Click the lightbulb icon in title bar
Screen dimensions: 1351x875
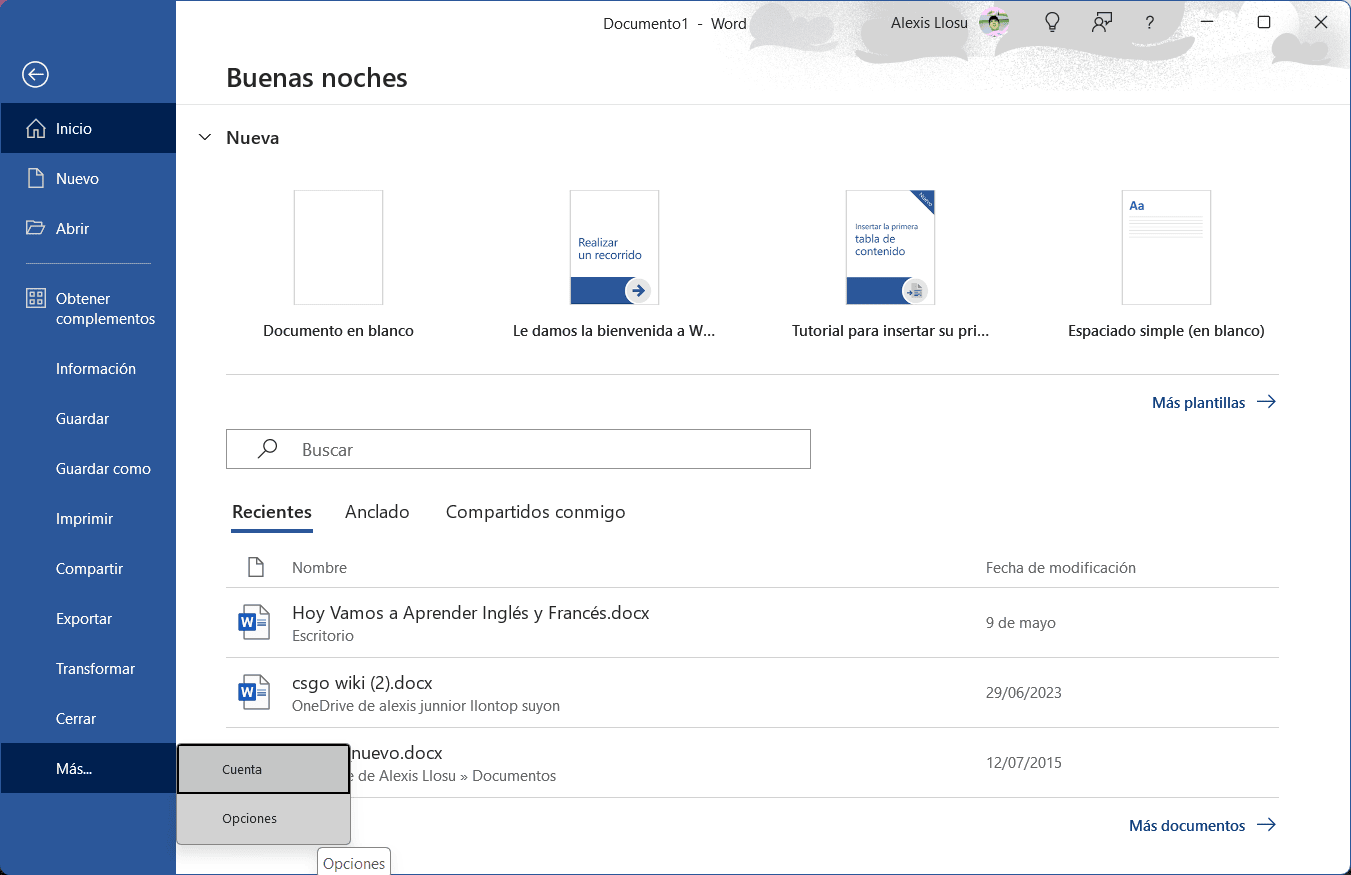1052,22
